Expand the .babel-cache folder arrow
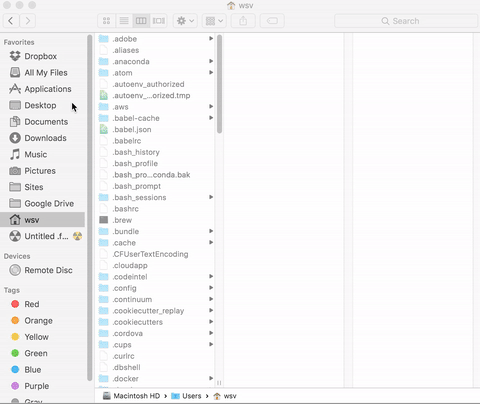The width and height of the screenshot is (480, 404). pos(211,118)
